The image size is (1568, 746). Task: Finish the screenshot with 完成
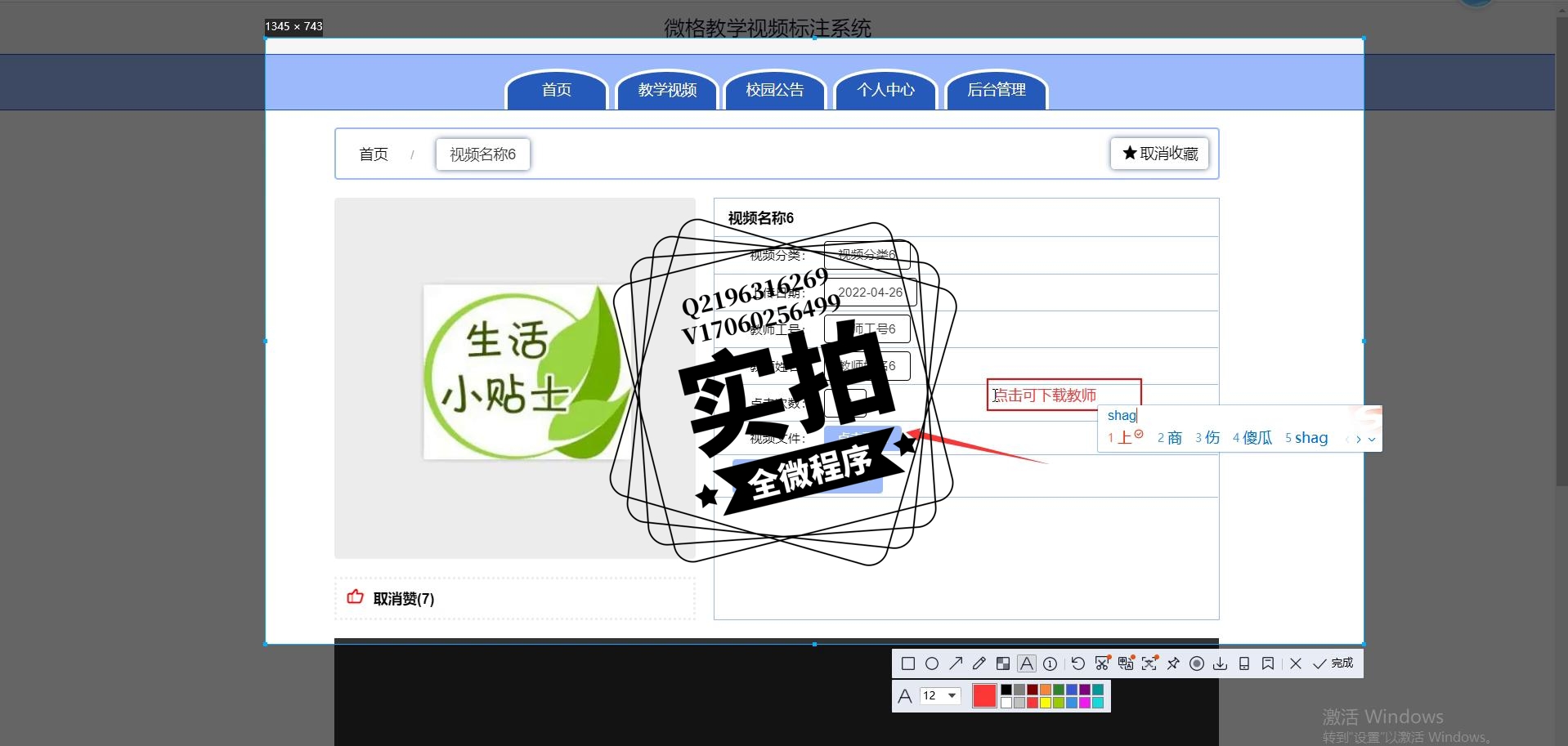(x=1333, y=663)
